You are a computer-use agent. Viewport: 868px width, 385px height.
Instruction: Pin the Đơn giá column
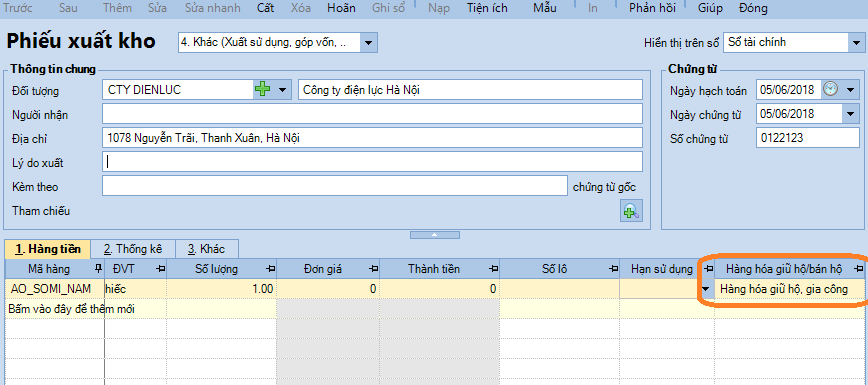click(x=374, y=269)
